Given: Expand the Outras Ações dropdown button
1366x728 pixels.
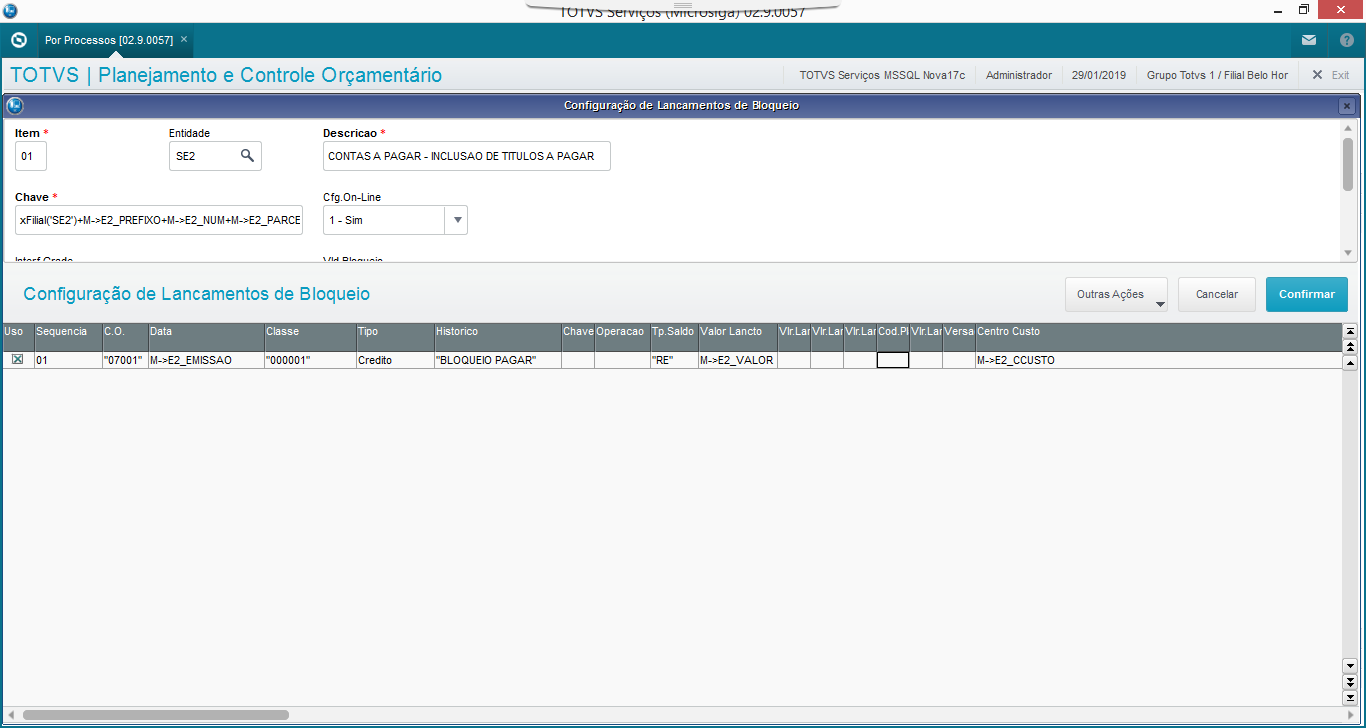Looking at the screenshot, I should (x=1116, y=294).
